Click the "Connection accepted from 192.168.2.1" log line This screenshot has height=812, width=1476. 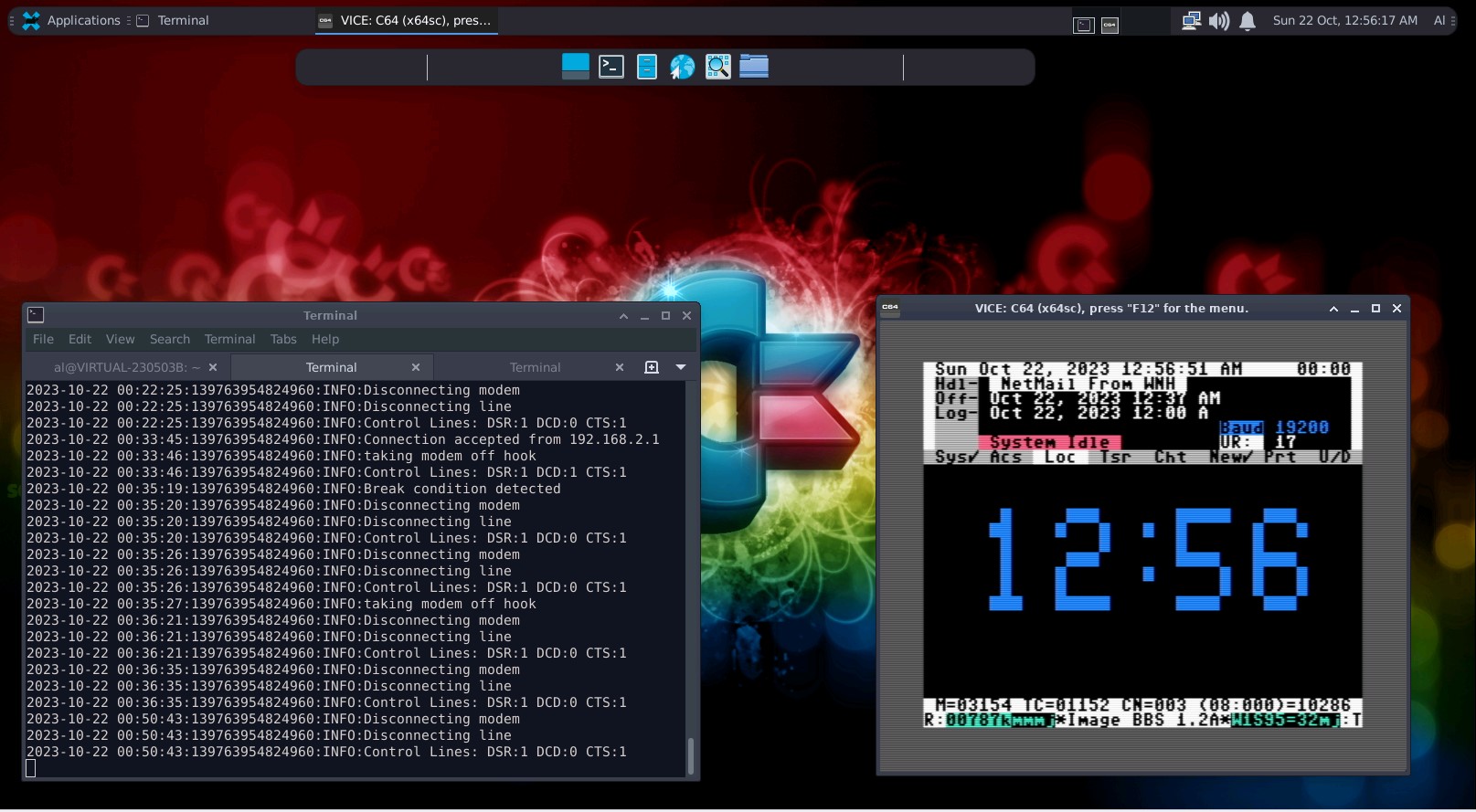[x=343, y=439]
